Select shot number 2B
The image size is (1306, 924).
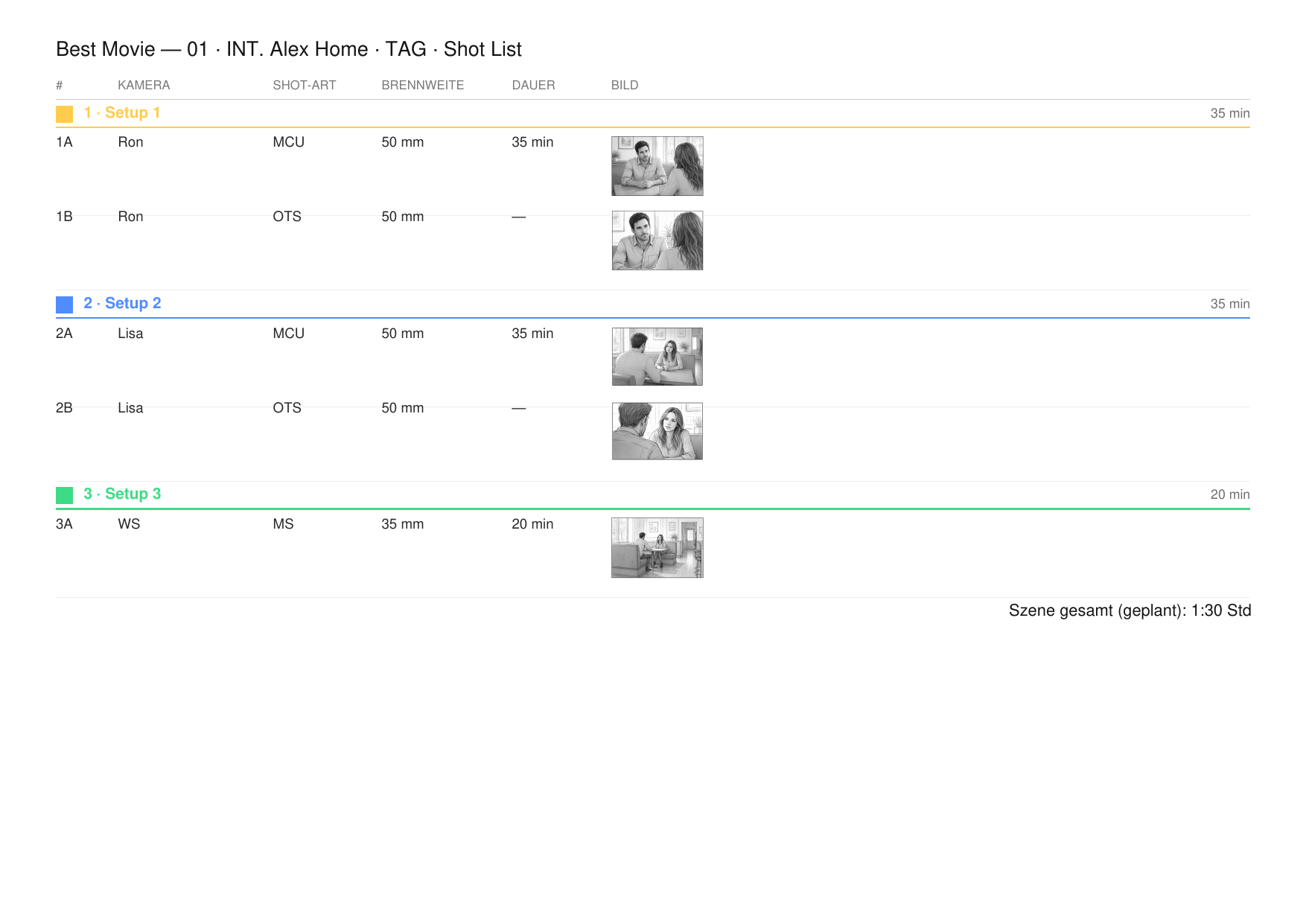64,408
